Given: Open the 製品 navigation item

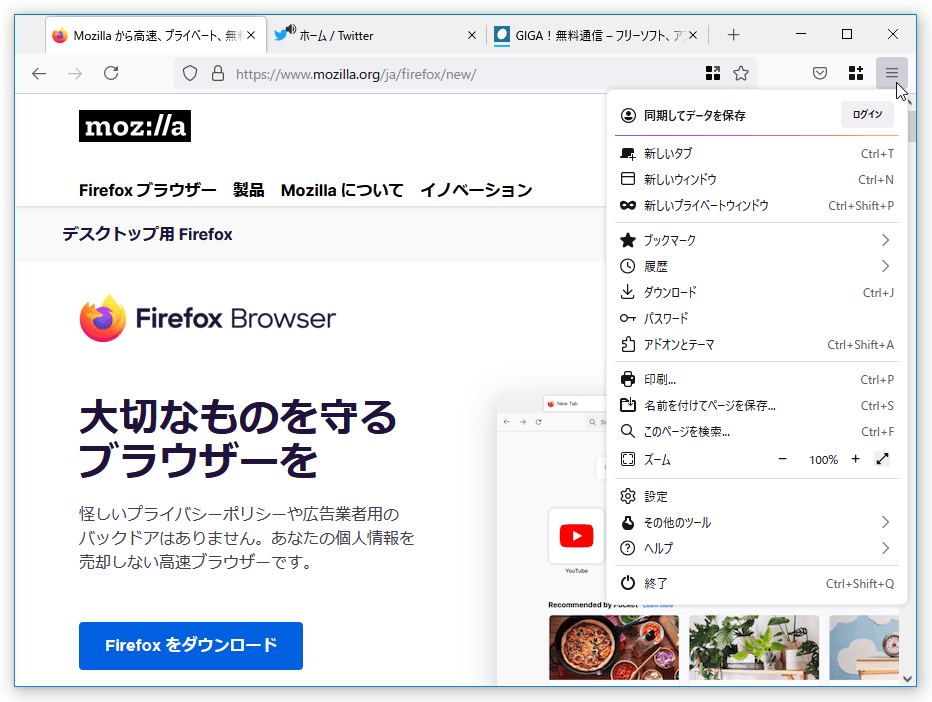Looking at the screenshot, I should point(248,190).
